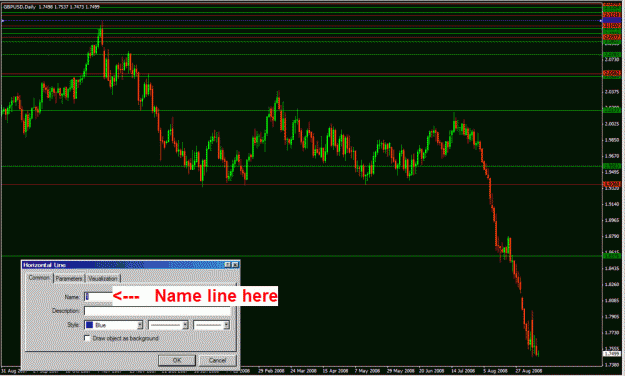Click the blue price label on price axis
This screenshot has width=625, height=376.
(x=612, y=20)
